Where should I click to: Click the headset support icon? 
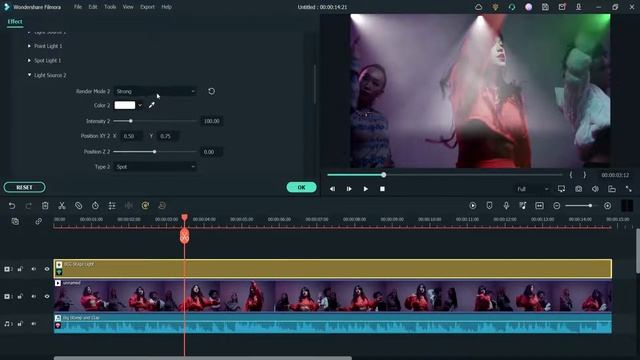point(512,7)
